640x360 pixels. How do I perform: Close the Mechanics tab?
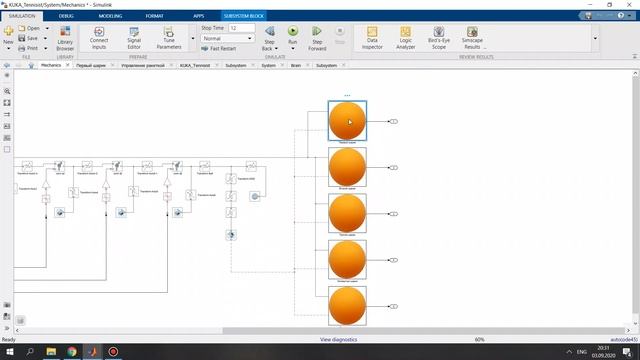click(68, 65)
